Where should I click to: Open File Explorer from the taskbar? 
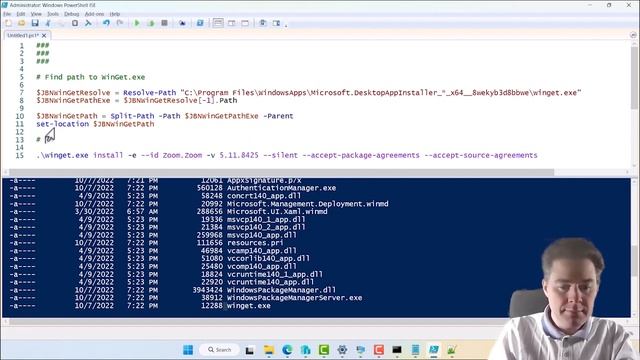(269, 350)
